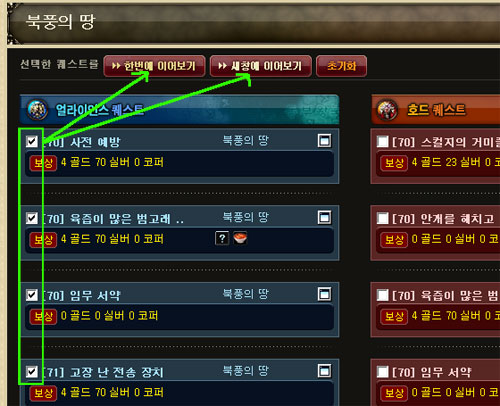Open the window icon for 고장 난 전송 장치 quest
Image resolution: width=500 pixels, height=406 pixels.
coord(324,371)
